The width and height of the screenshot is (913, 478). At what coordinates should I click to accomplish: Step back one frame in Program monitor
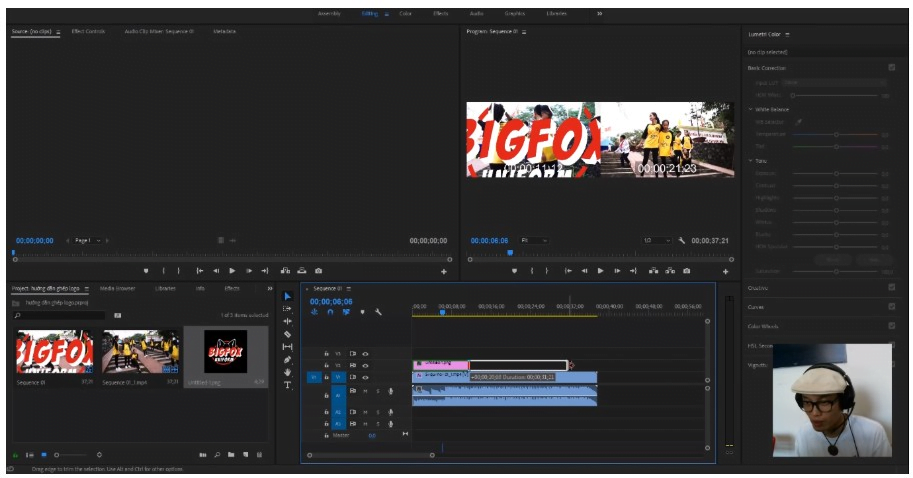584,271
